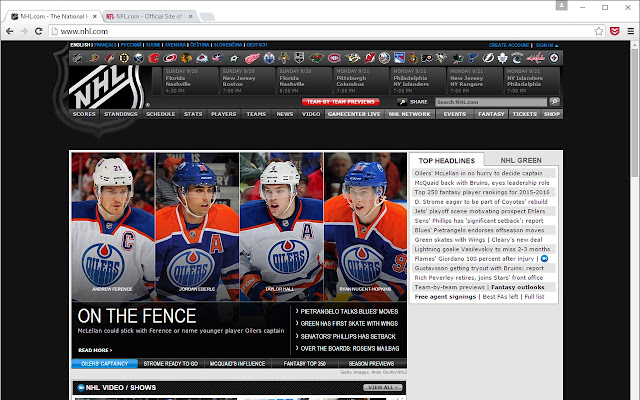Open the Winnipeg Jets logo
This screenshot has height=400, width=640.
point(554,58)
